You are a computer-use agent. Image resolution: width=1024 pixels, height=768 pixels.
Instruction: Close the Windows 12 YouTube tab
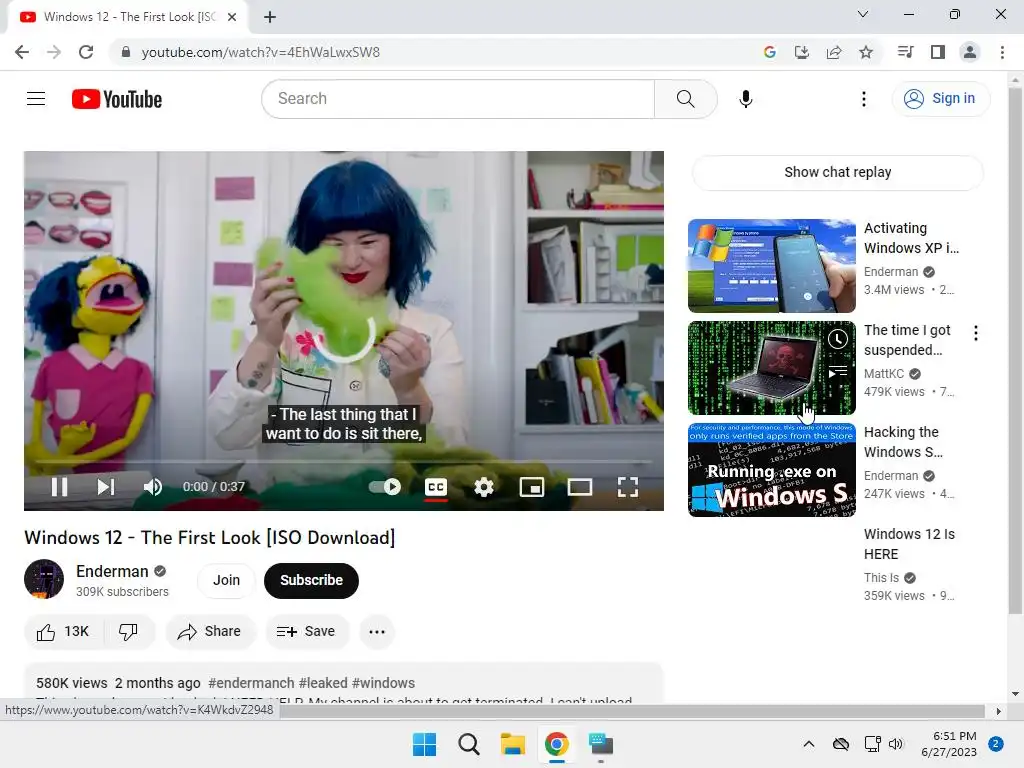(232, 18)
